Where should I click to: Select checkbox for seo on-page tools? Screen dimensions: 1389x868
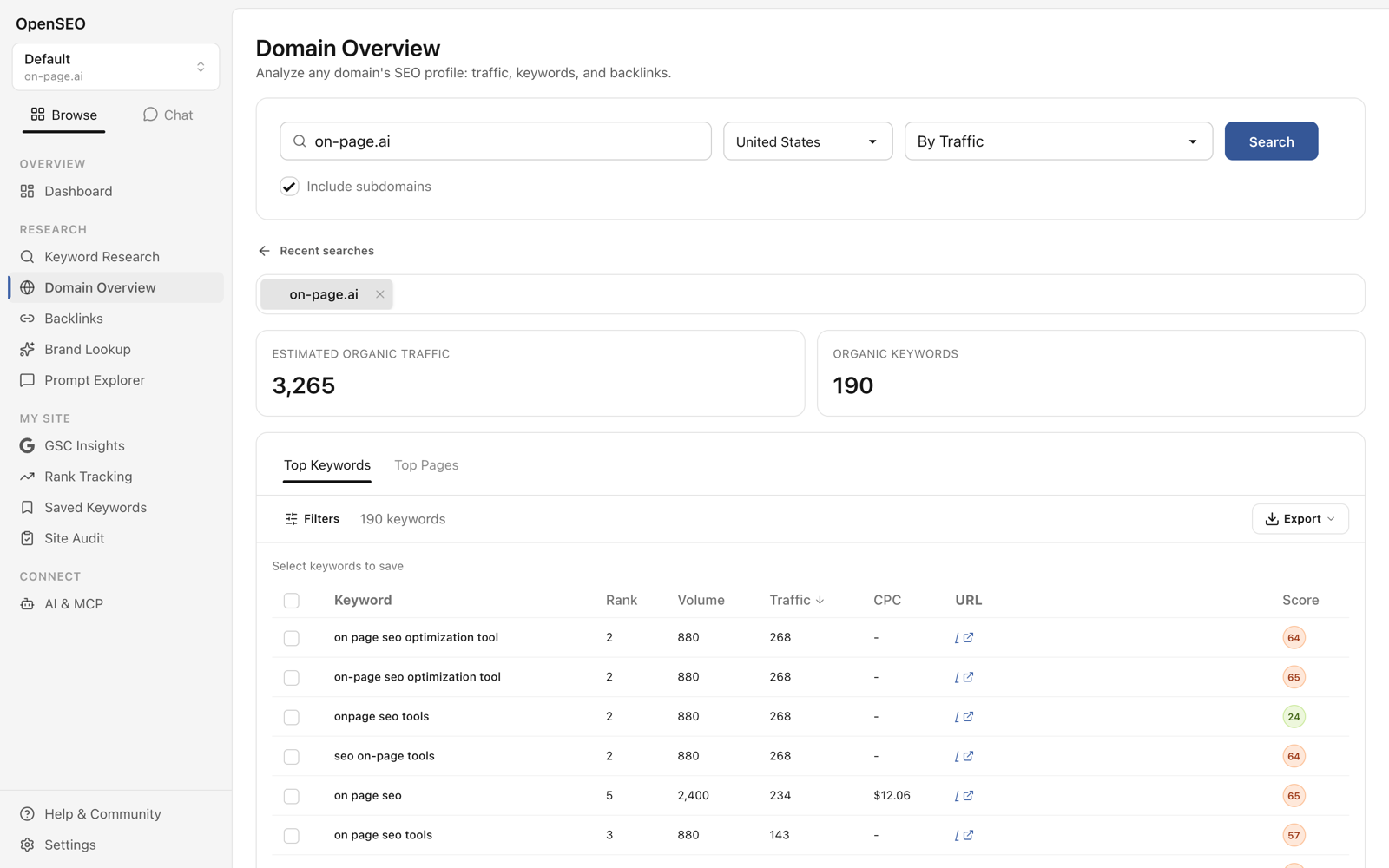[x=292, y=757]
